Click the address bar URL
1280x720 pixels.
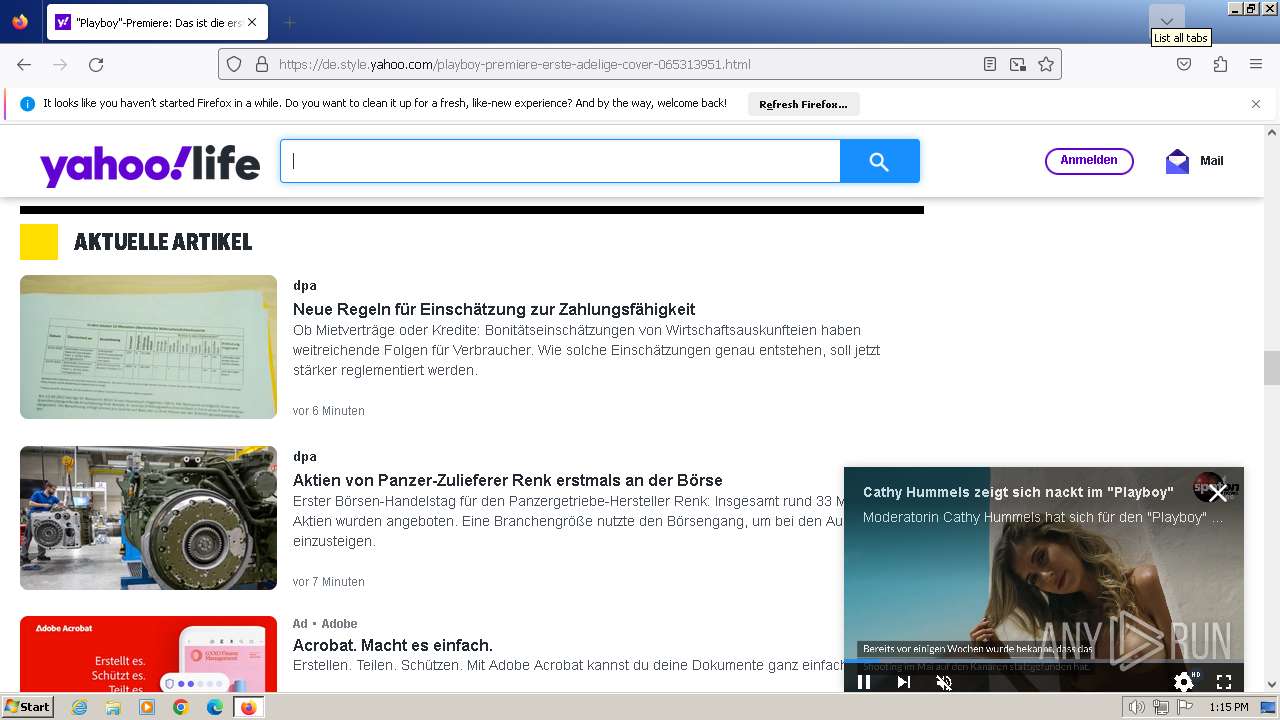tap(514, 64)
